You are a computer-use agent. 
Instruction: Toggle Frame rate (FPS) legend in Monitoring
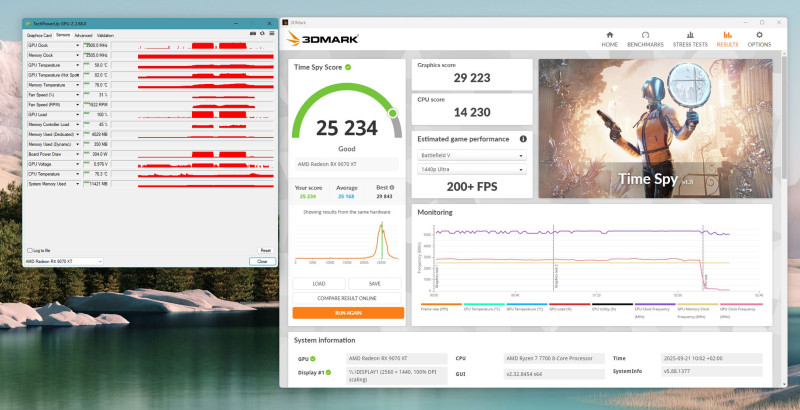tap(441, 307)
